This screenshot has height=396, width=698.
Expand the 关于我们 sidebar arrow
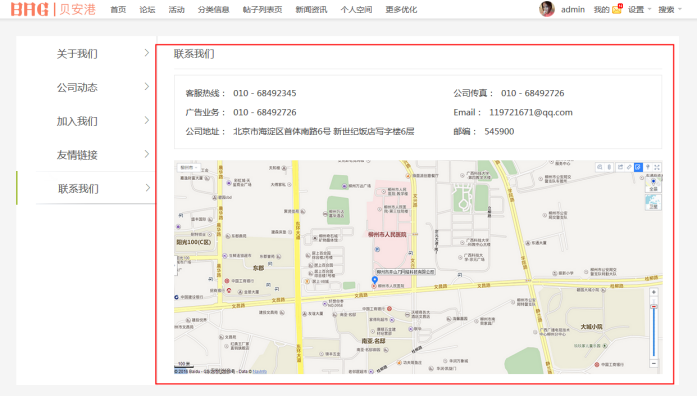click(x=146, y=53)
